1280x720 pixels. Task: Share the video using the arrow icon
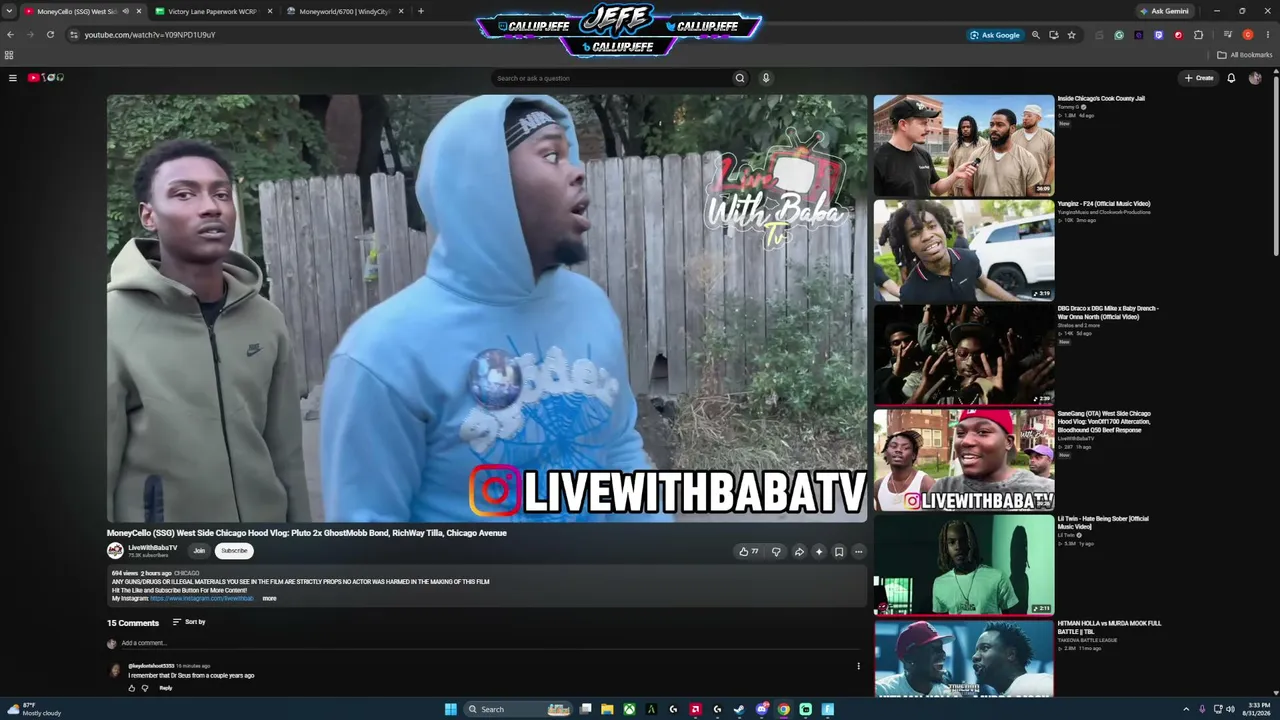point(799,551)
